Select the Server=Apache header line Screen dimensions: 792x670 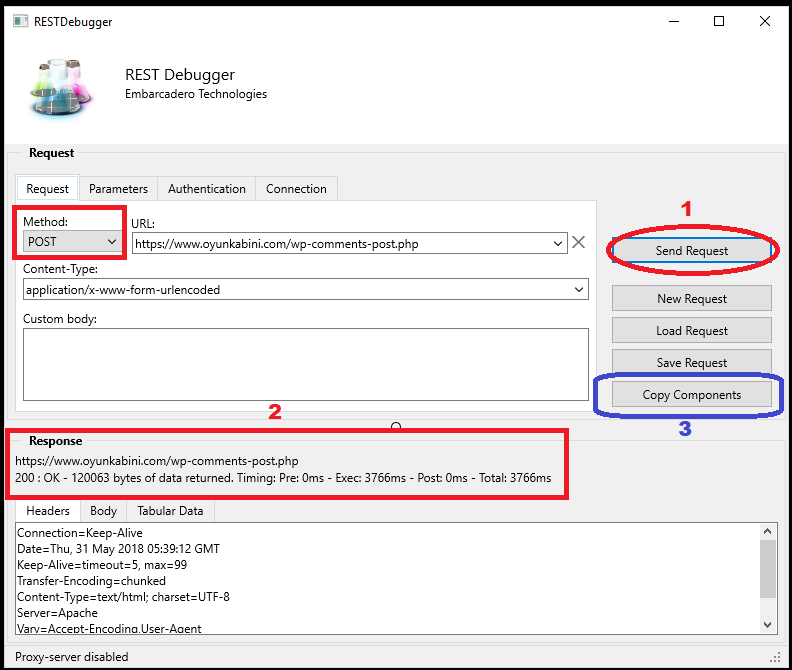58,613
